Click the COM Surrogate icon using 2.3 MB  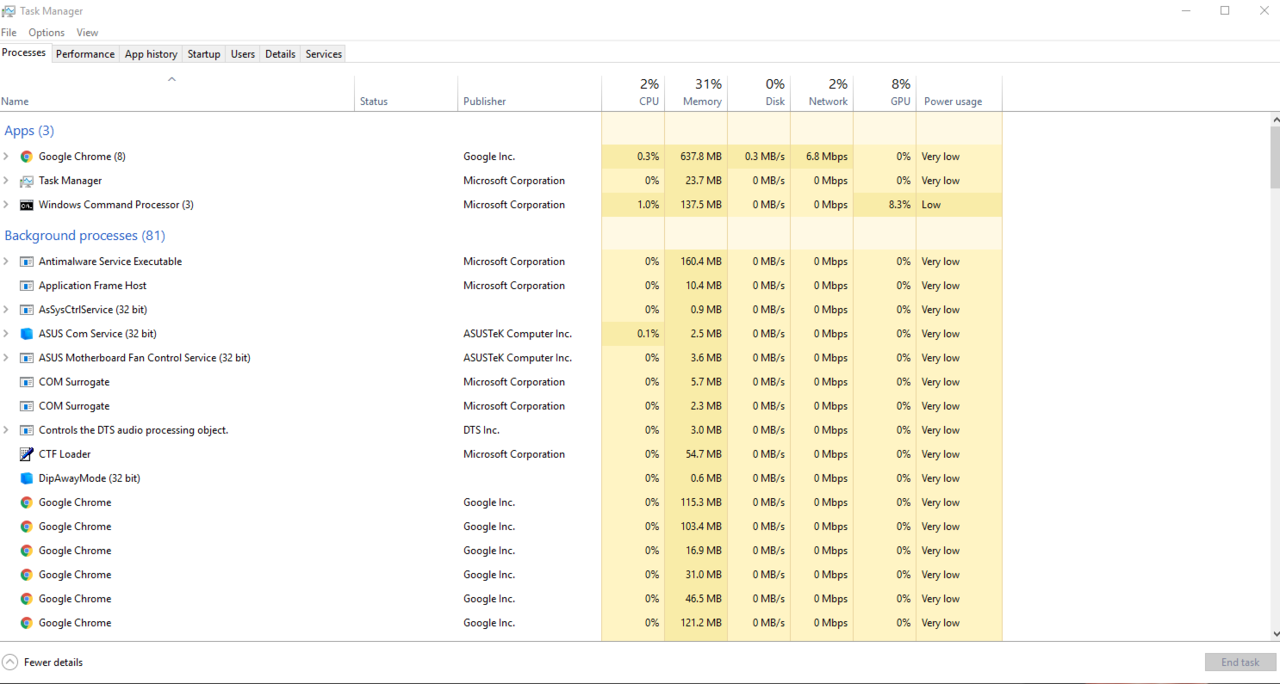[27, 406]
